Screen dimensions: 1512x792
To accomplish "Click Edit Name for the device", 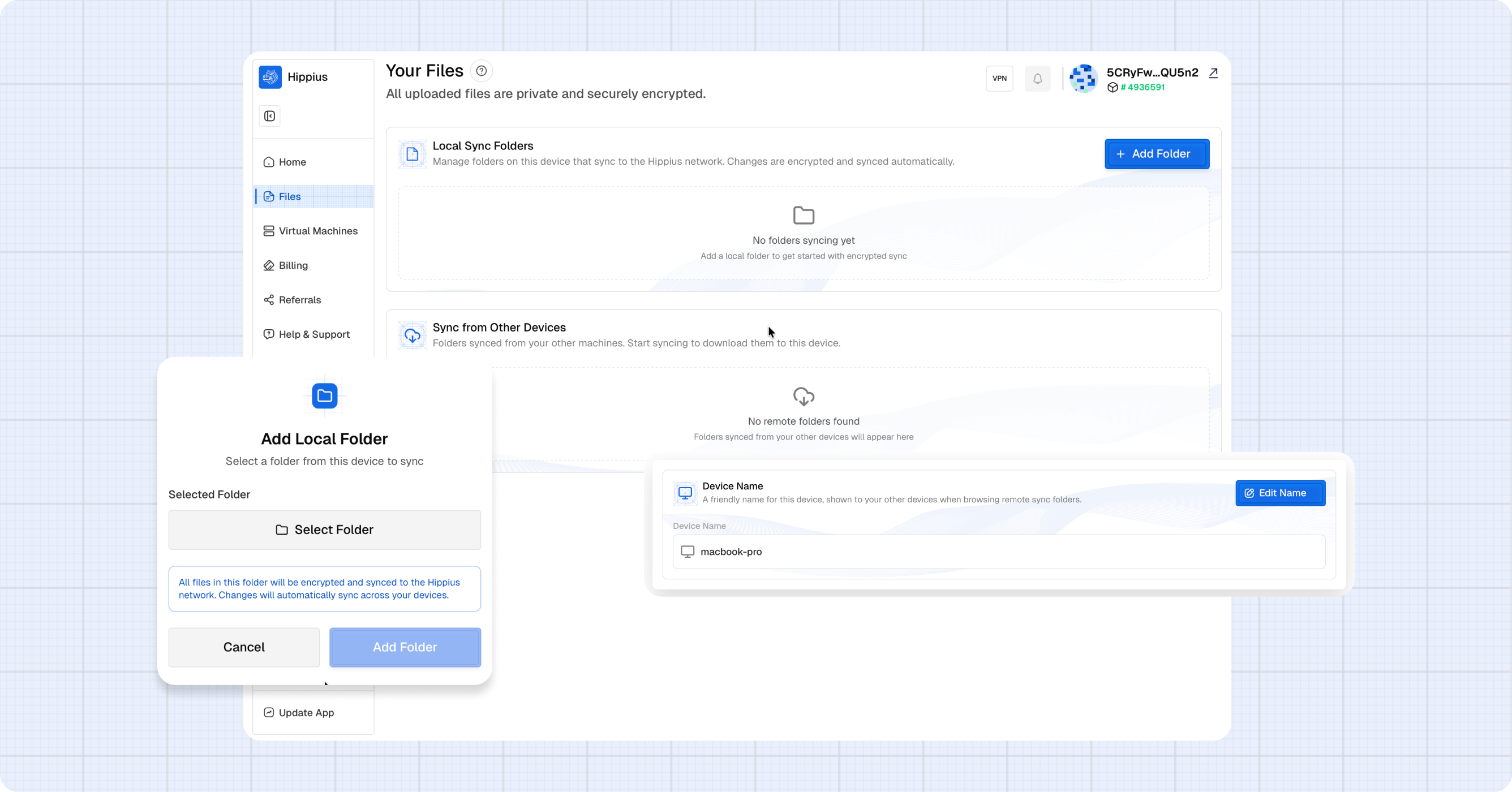I will (1280, 493).
